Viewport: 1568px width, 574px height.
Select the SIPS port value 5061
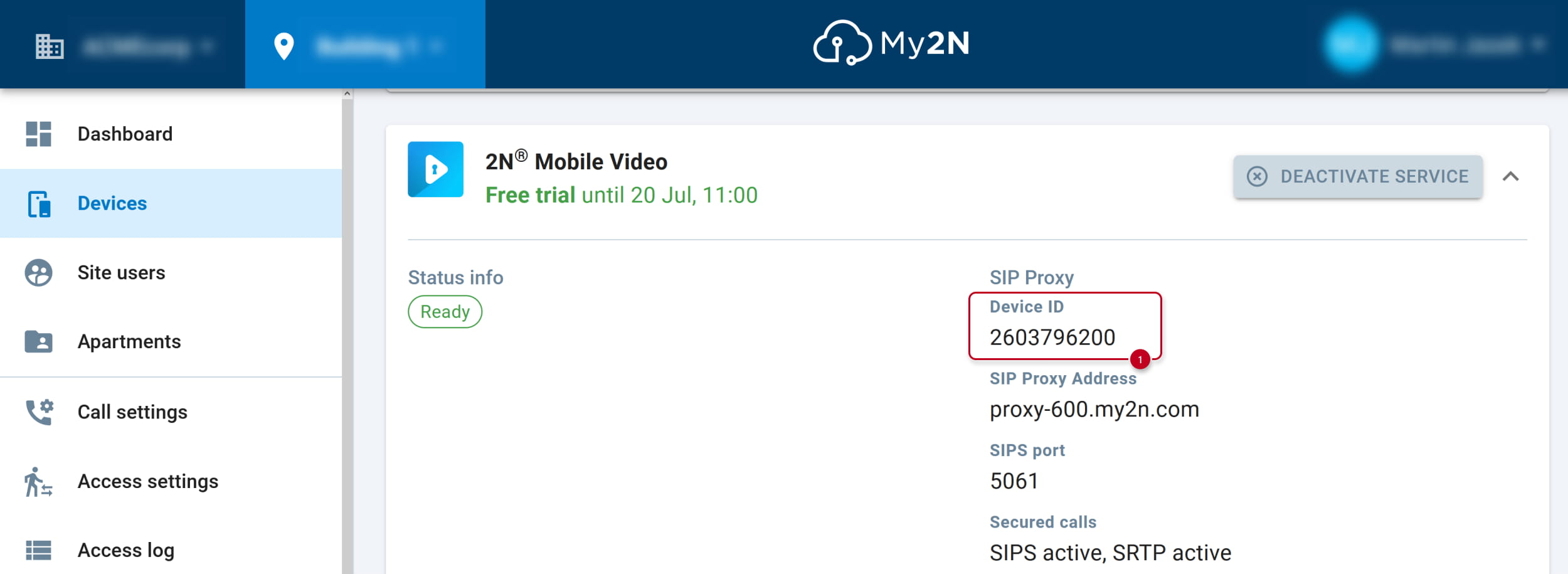1014,481
